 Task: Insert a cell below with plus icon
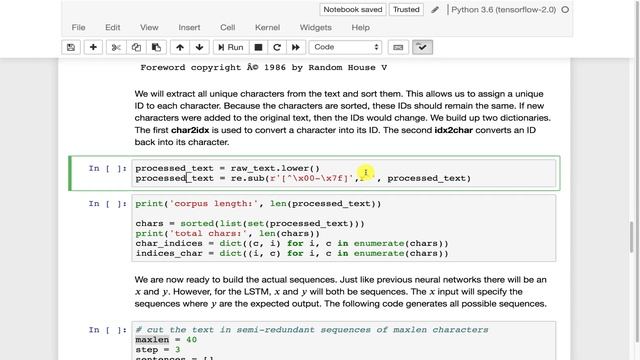[93, 47]
